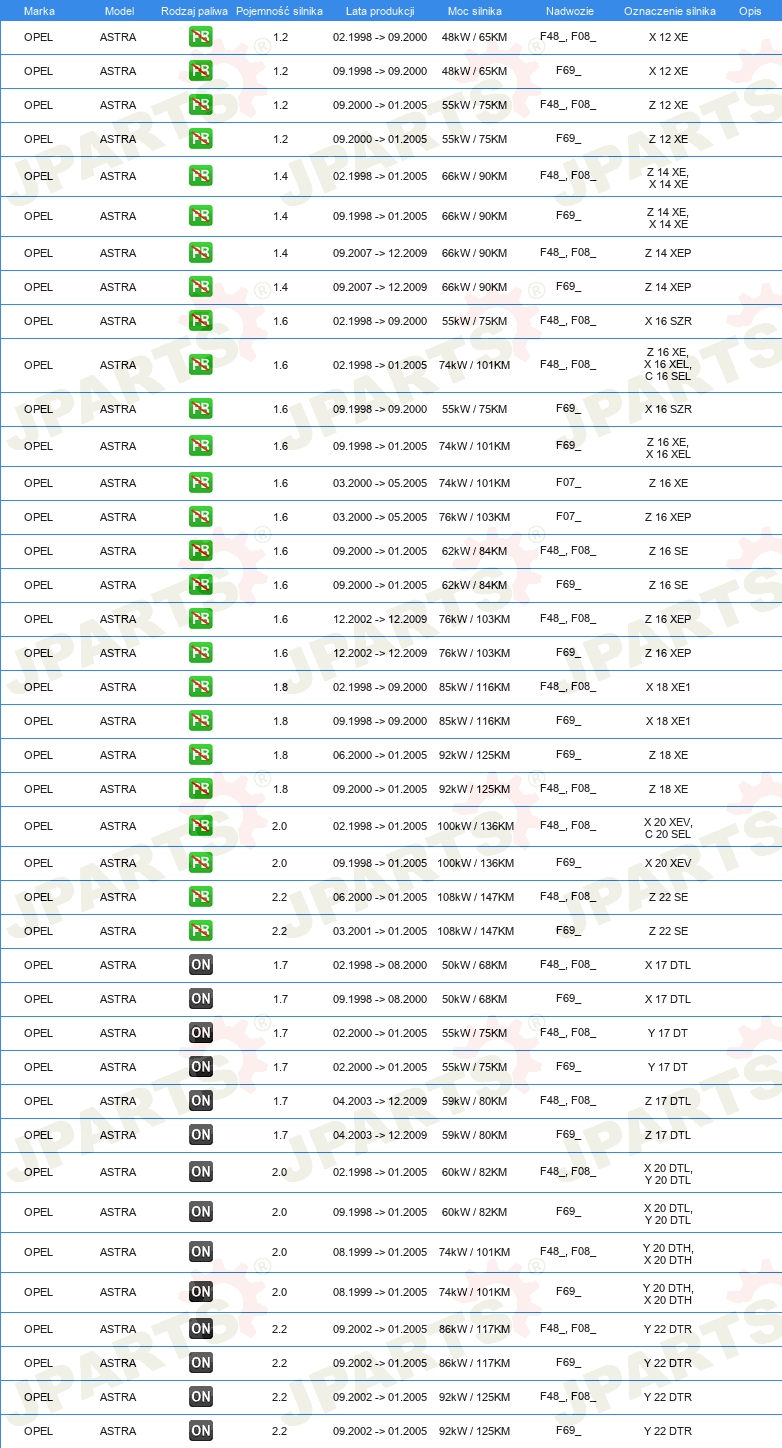Click the PB petrol icon in the Z 12 XE F69_ row
The height and width of the screenshot is (1448, 782).
click(x=201, y=139)
